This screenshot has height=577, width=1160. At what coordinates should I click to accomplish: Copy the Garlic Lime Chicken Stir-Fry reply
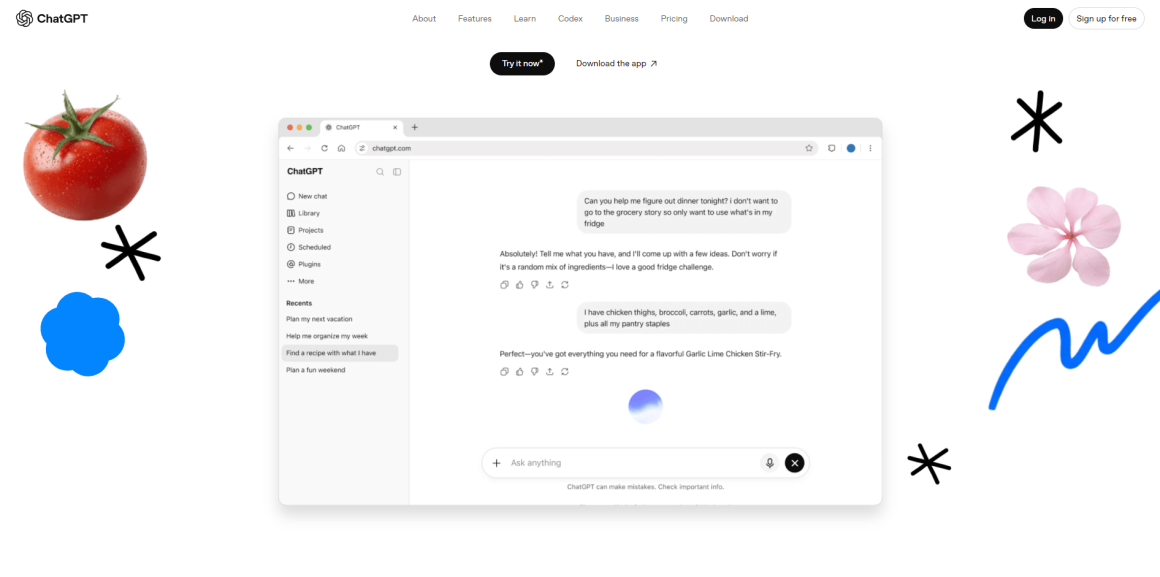(505, 371)
